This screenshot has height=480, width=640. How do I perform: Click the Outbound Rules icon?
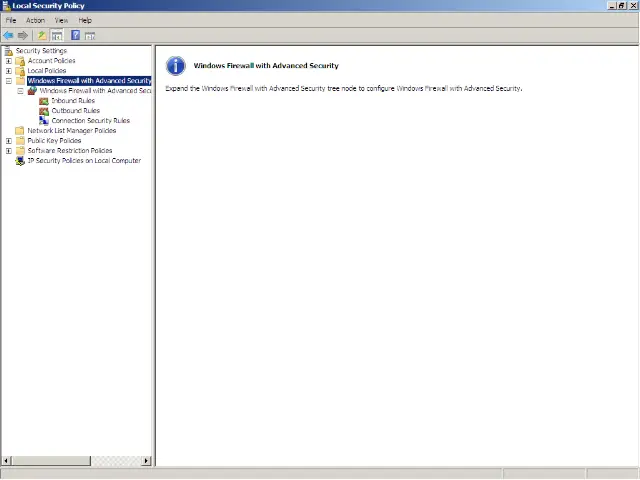[x=44, y=111]
